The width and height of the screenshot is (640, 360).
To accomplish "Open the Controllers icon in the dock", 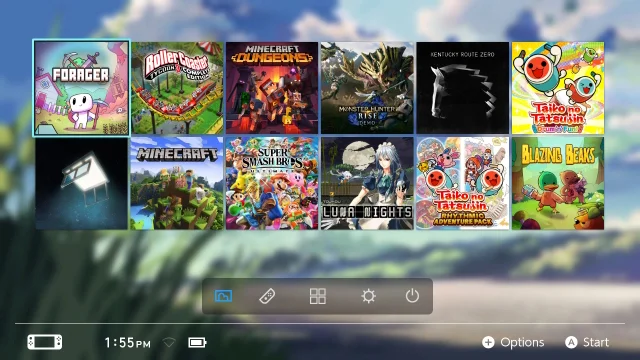I will pyautogui.click(x=267, y=296).
